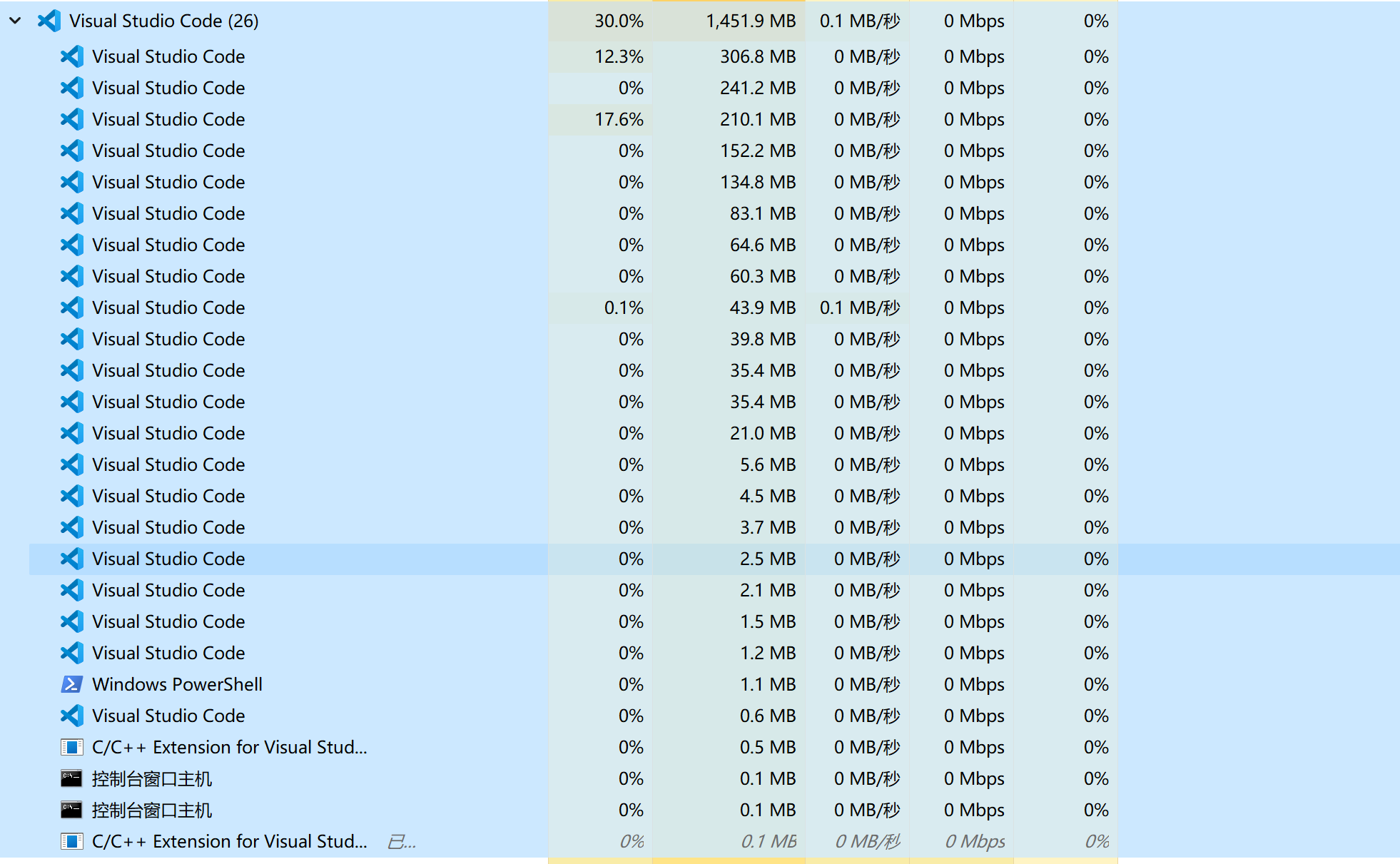The height and width of the screenshot is (864, 1400).
Task: Select the Visual Studio Code process using 152.2 MB
Action: pos(168,151)
